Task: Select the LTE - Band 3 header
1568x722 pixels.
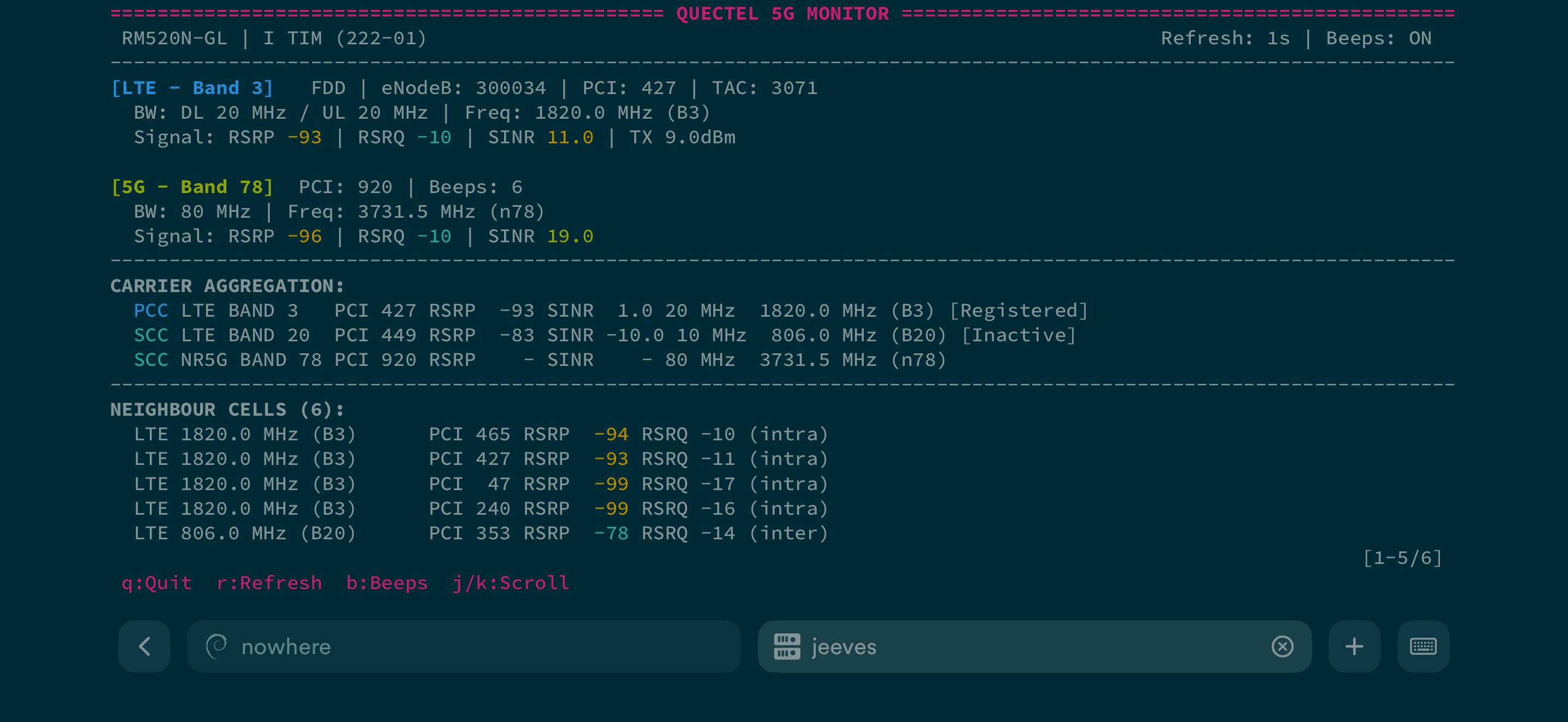Action: 192,88
